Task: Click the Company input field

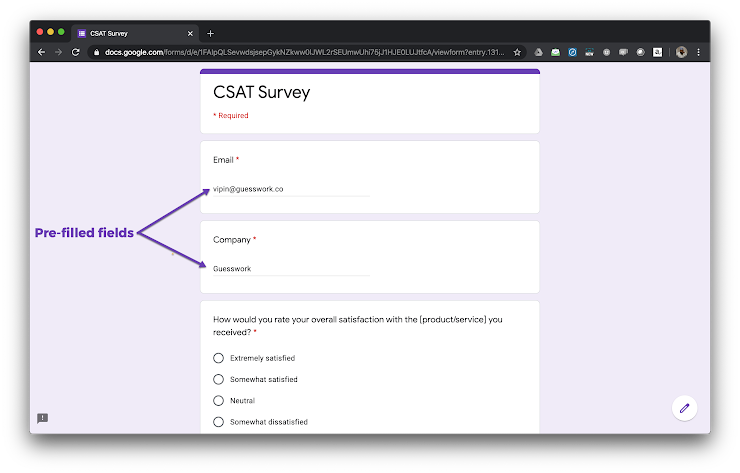Action: click(x=291, y=268)
